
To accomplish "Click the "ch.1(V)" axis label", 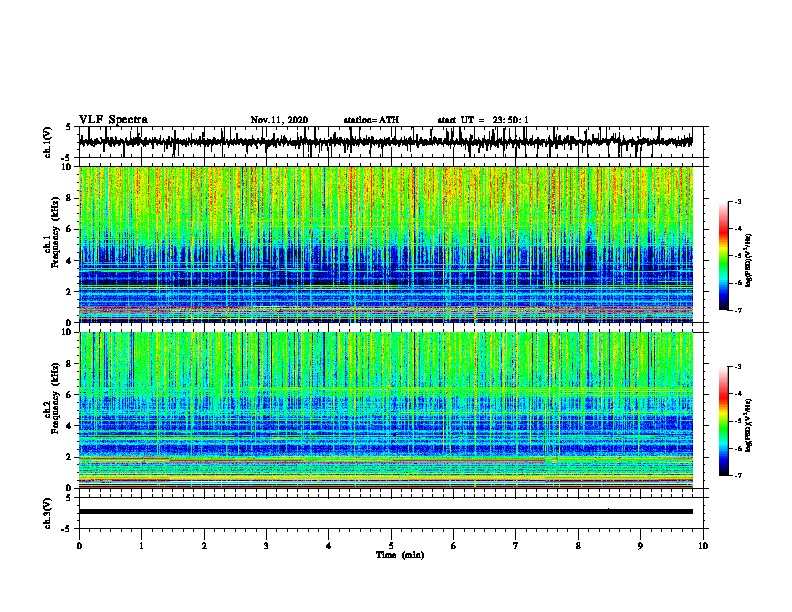I will tap(48, 142).
